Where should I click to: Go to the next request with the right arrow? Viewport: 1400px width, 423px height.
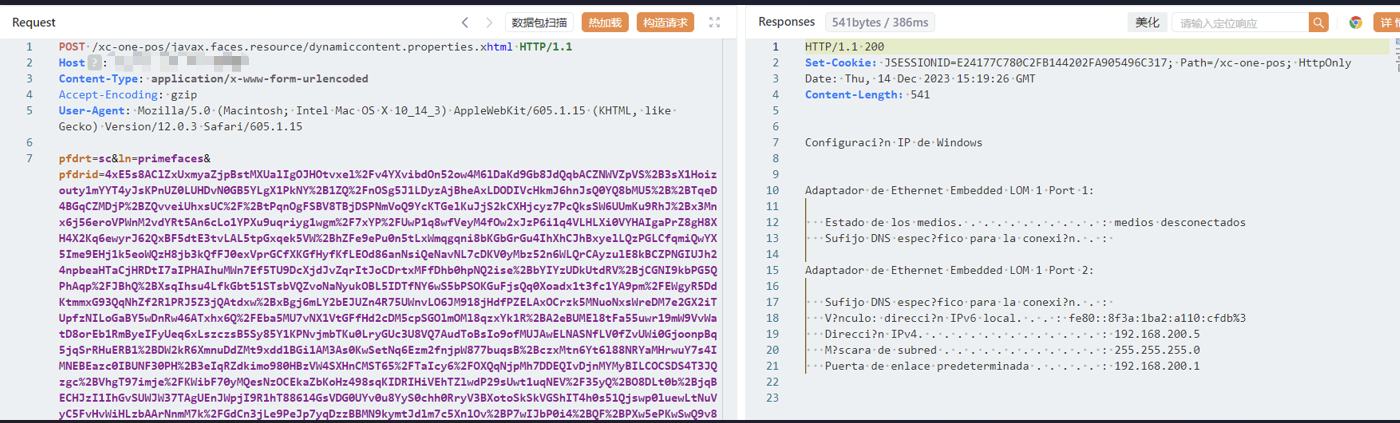(489, 22)
